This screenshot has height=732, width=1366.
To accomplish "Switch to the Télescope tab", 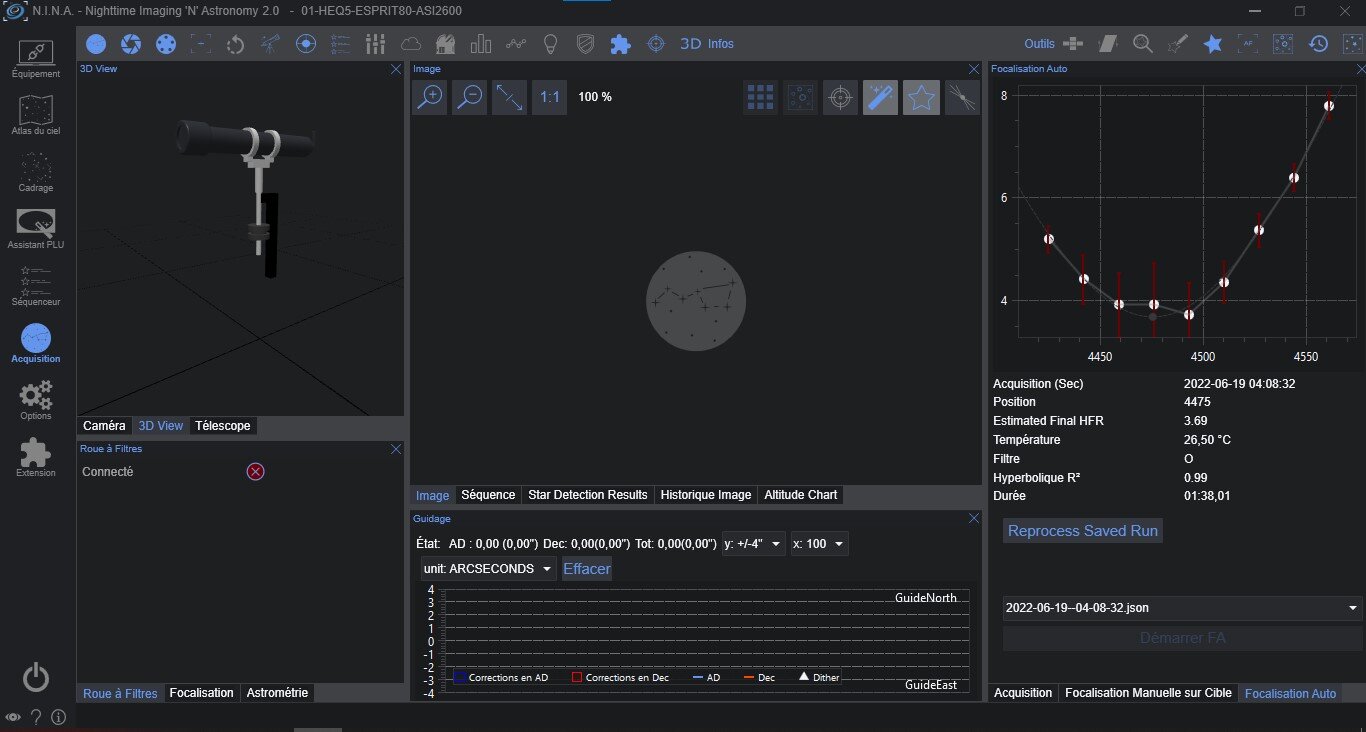I will tap(222, 426).
